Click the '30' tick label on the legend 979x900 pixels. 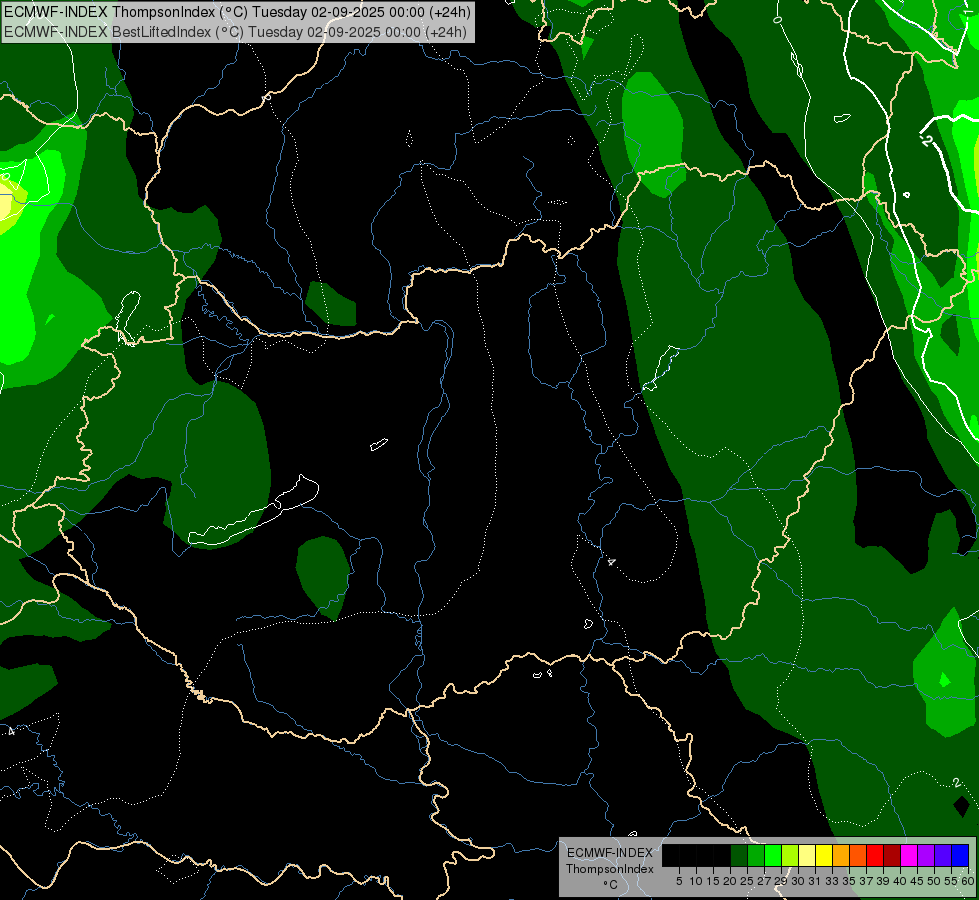pos(799,881)
